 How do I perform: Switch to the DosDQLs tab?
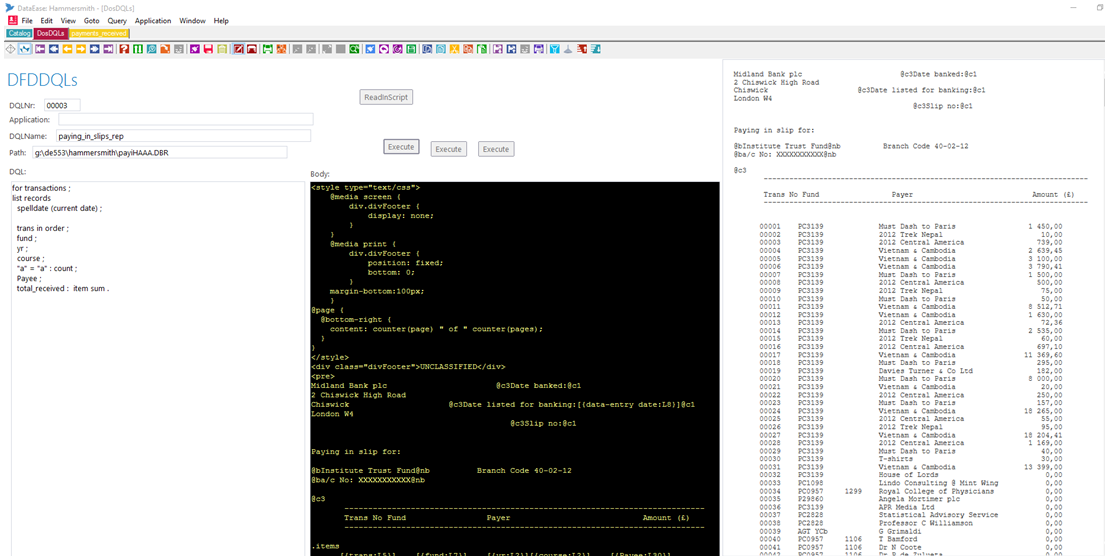[x=51, y=32]
